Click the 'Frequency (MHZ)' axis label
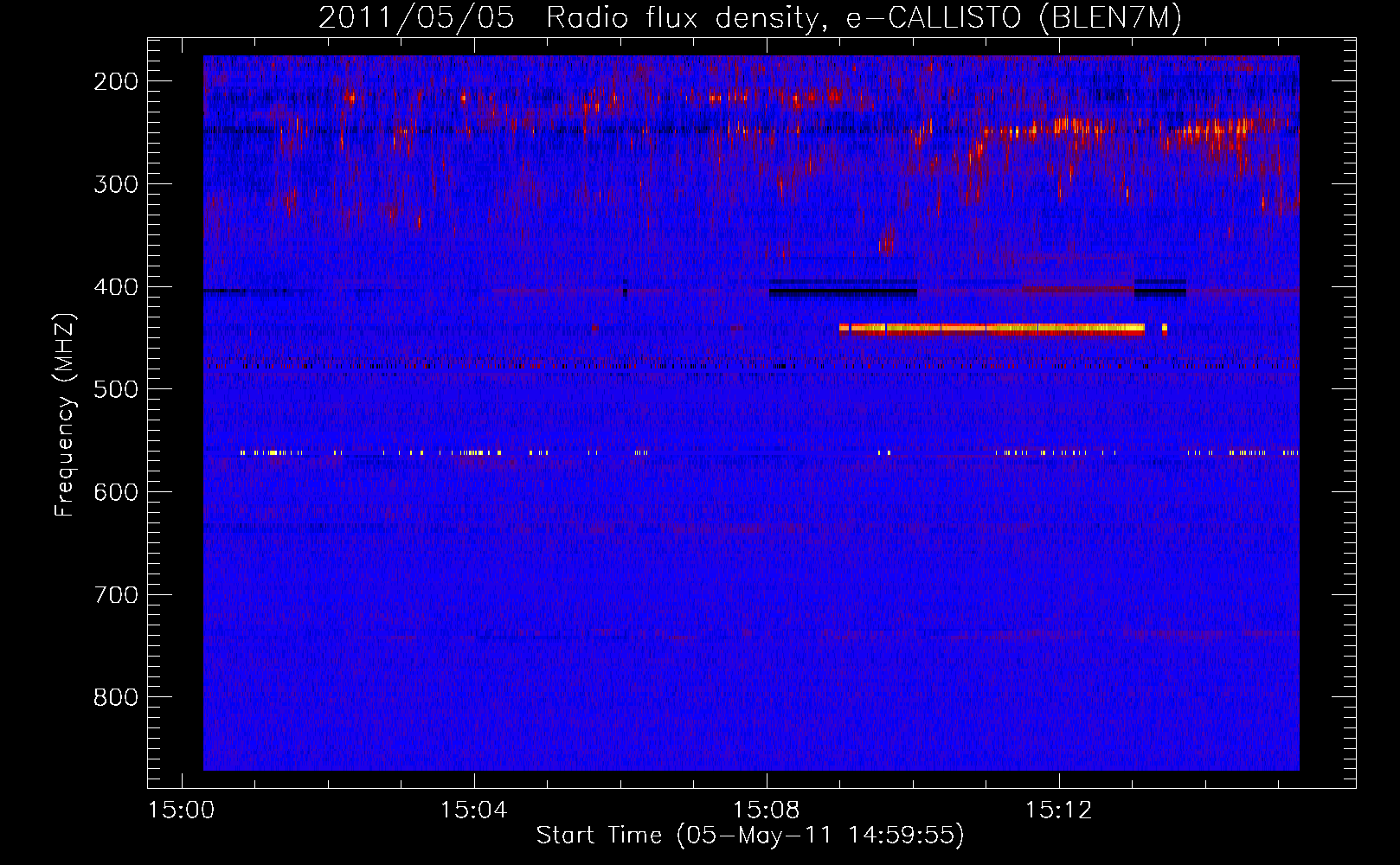The height and width of the screenshot is (865, 1400). coord(65,414)
